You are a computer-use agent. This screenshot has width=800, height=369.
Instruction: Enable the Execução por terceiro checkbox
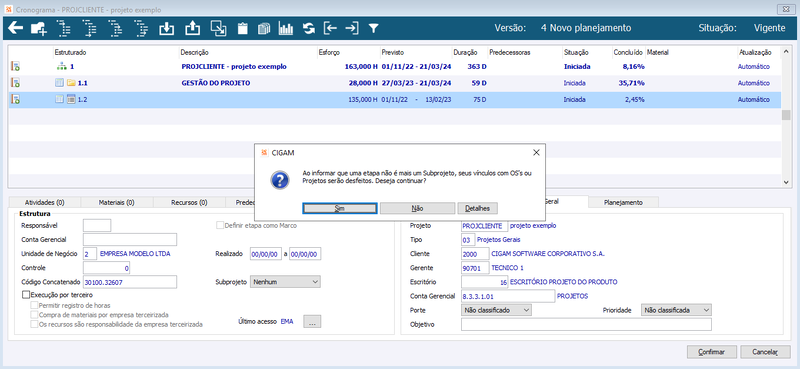pyautogui.click(x=26, y=294)
